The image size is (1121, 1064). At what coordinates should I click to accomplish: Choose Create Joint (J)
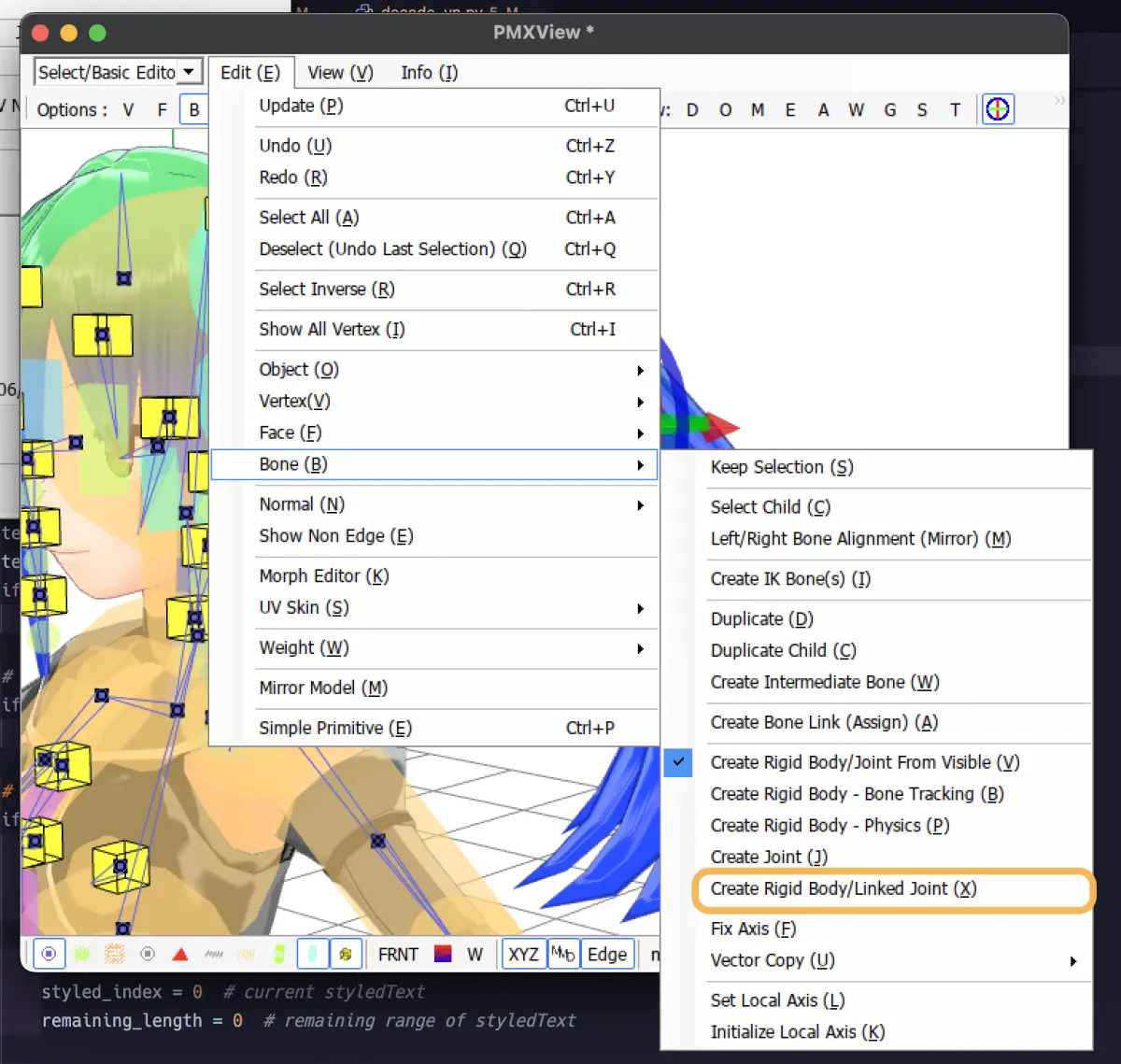coord(877,858)
